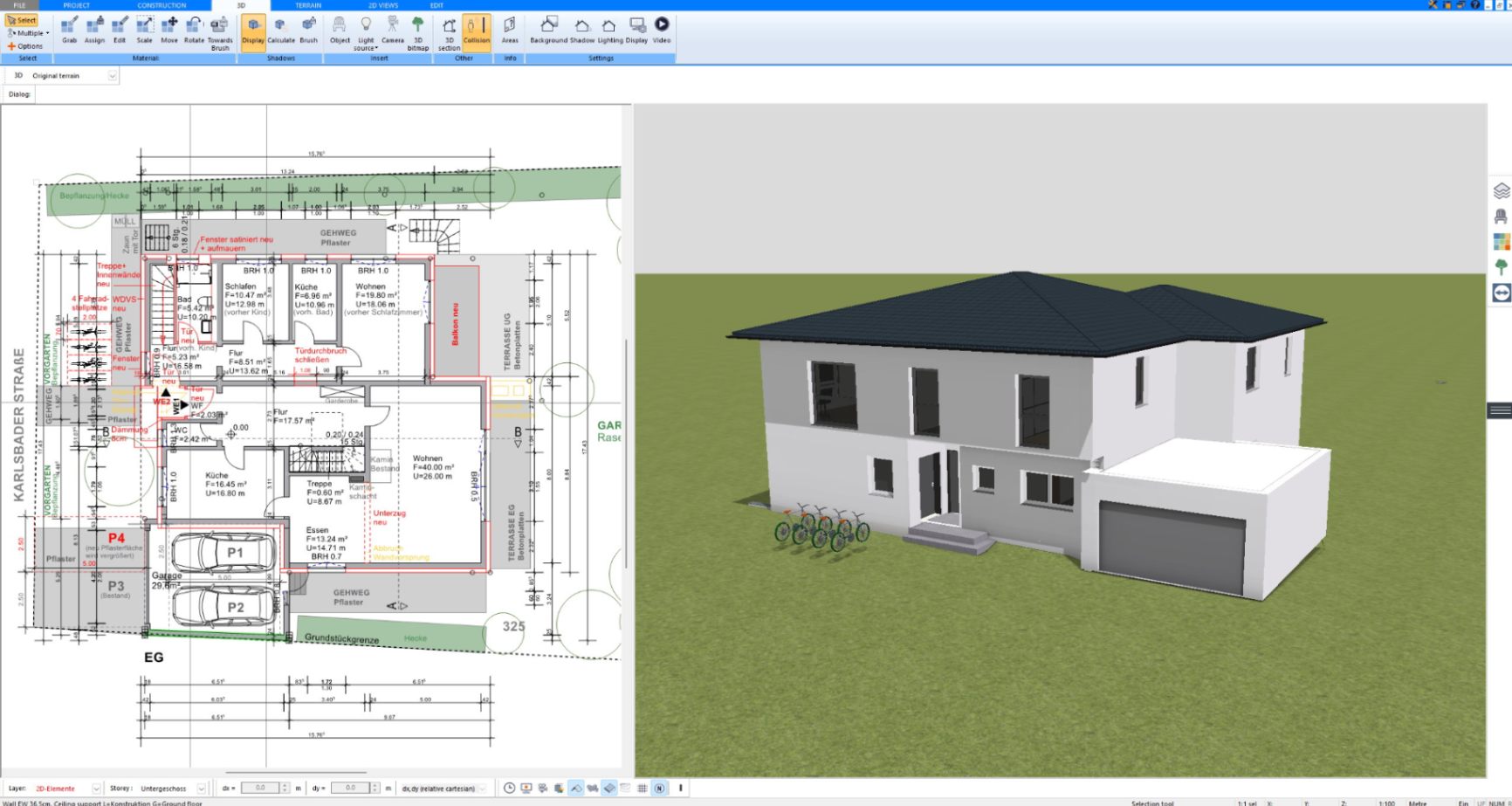
Task: Open the Light source dropdown
Action: (366, 33)
